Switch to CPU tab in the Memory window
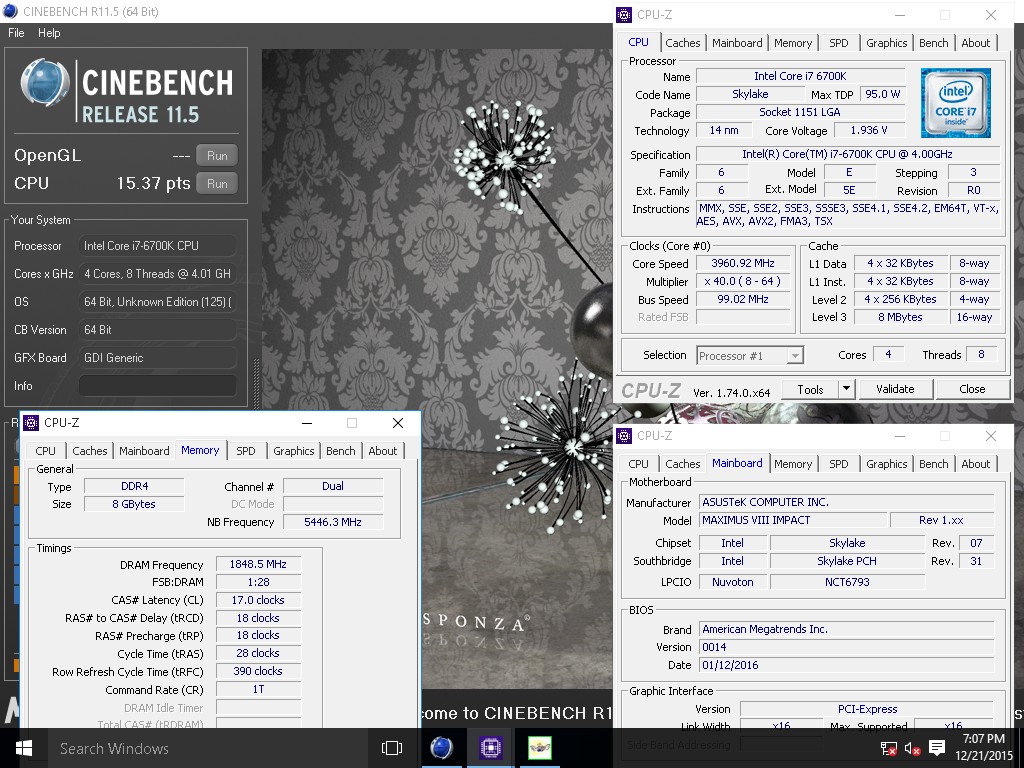1024x768 pixels. 45,451
